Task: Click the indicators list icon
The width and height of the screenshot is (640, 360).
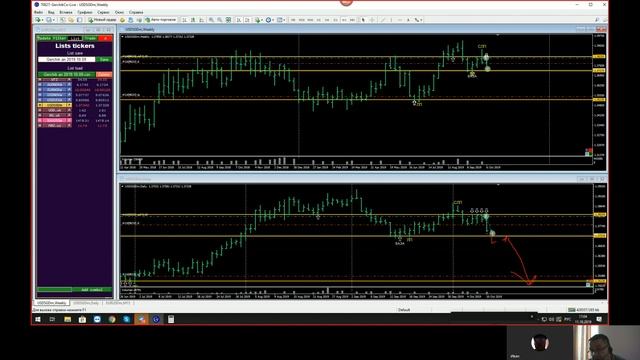Action: 258,20
